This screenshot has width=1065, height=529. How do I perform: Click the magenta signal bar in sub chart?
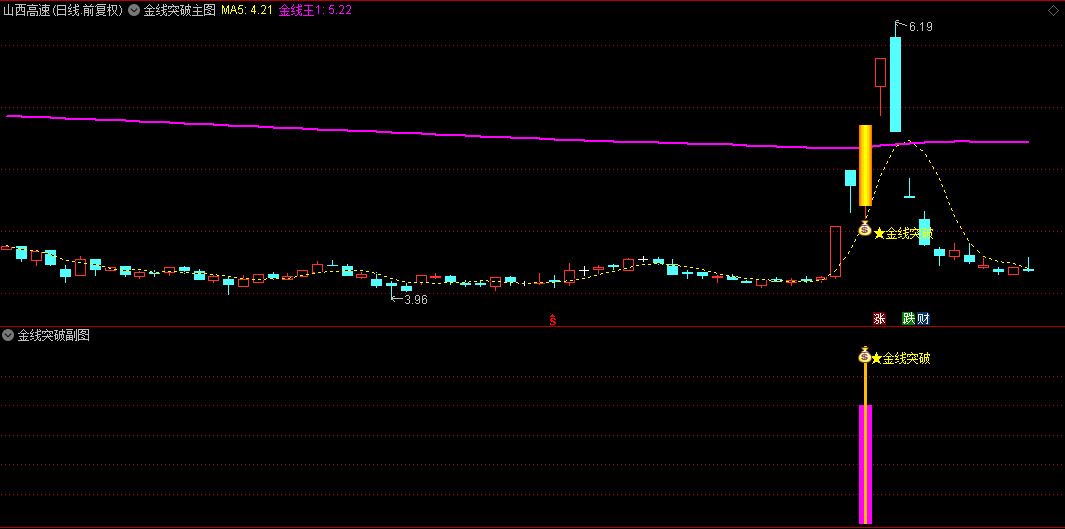[865, 464]
